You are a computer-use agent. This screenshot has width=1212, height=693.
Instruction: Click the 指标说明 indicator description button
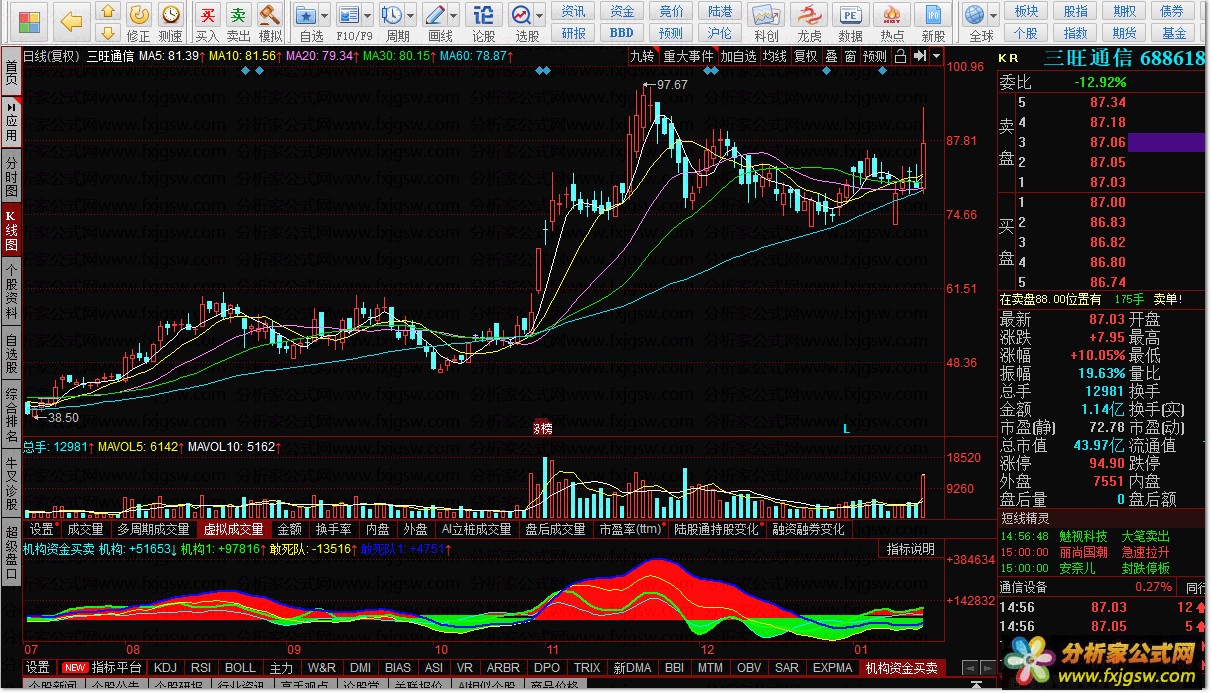coord(911,549)
